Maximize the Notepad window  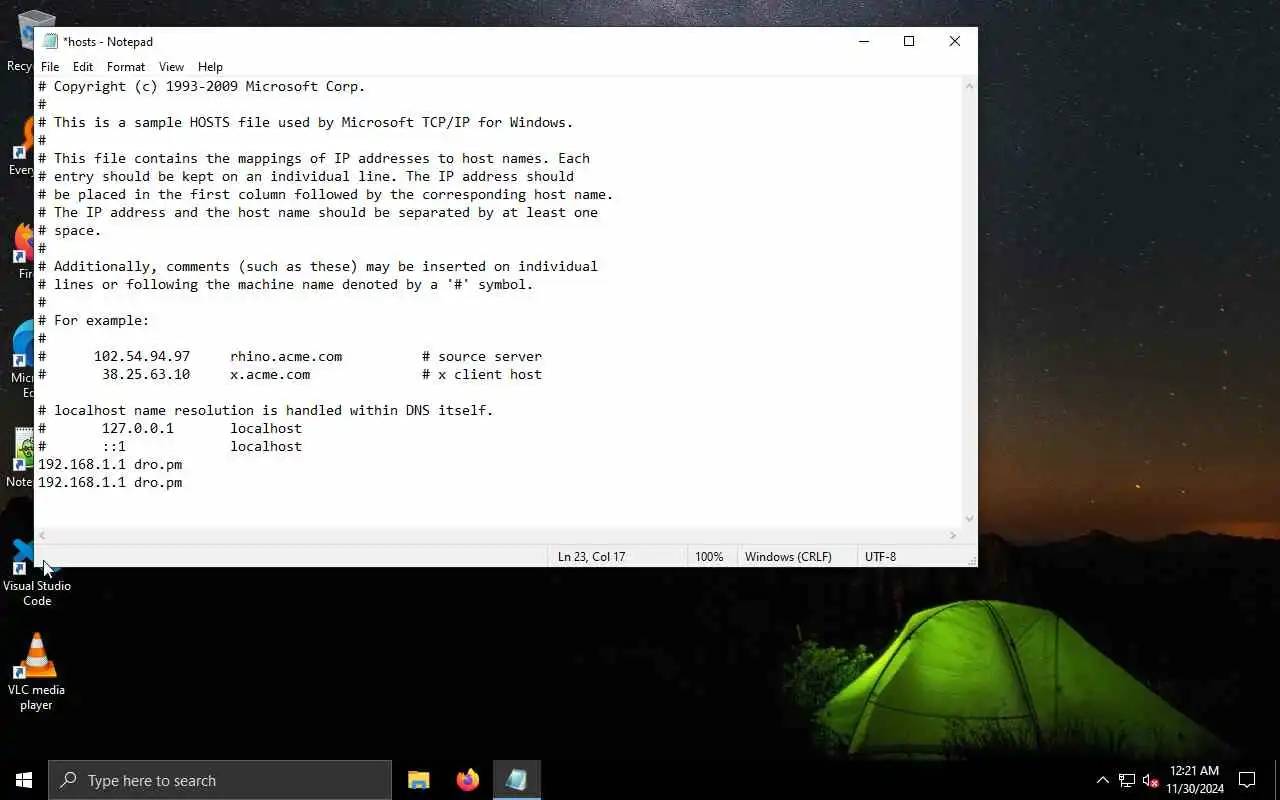pyautogui.click(x=909, y=41)
